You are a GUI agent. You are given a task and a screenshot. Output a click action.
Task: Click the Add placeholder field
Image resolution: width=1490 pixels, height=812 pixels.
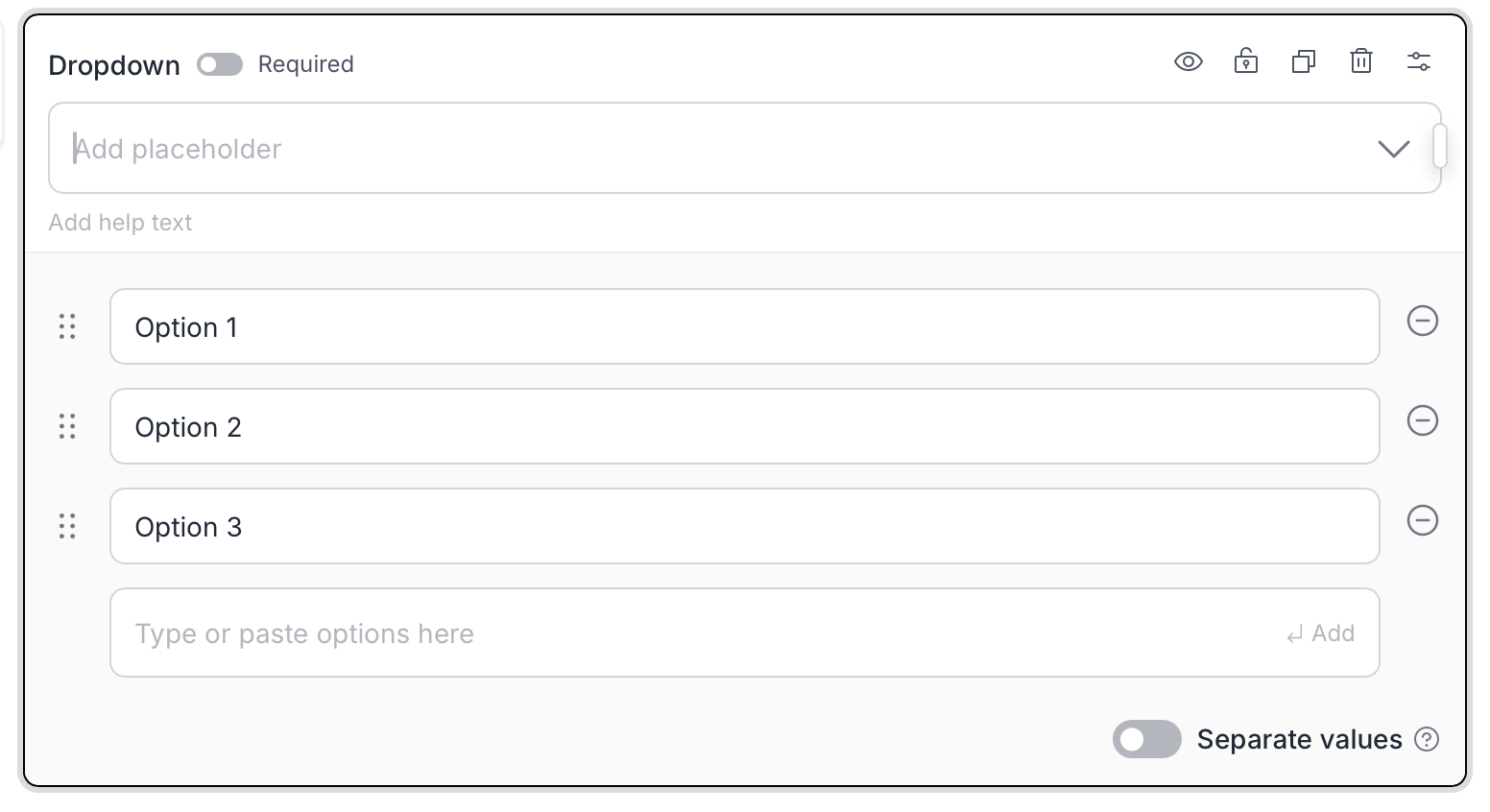pos(672,149)
